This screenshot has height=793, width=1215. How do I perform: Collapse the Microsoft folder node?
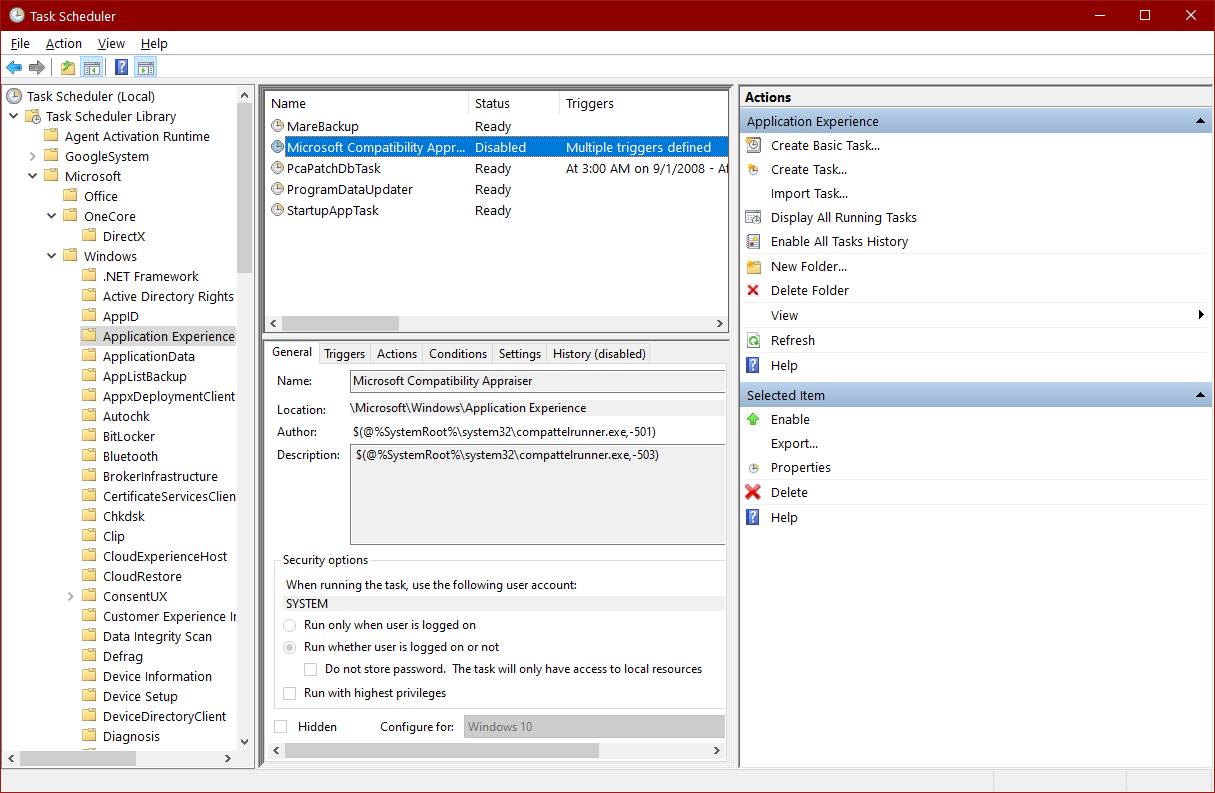click(x=33, y=176)
